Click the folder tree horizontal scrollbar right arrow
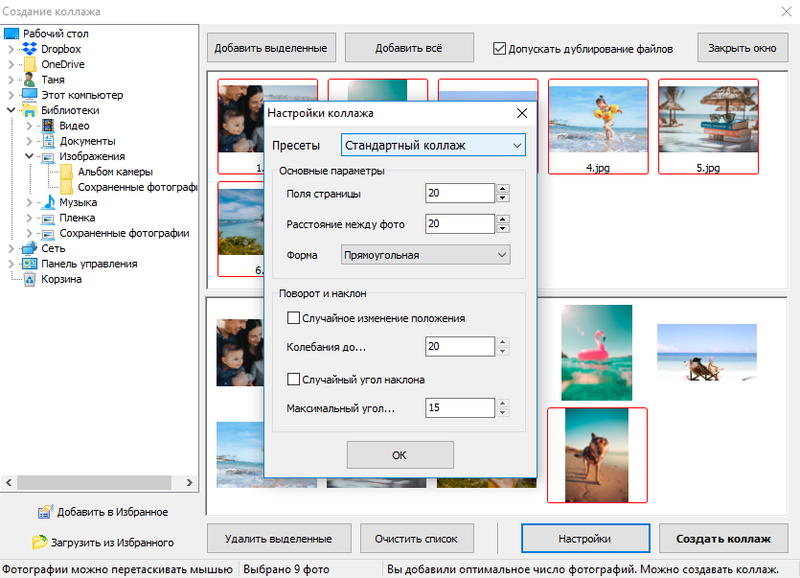Viewport: 800px width, 578px height. 189,482
